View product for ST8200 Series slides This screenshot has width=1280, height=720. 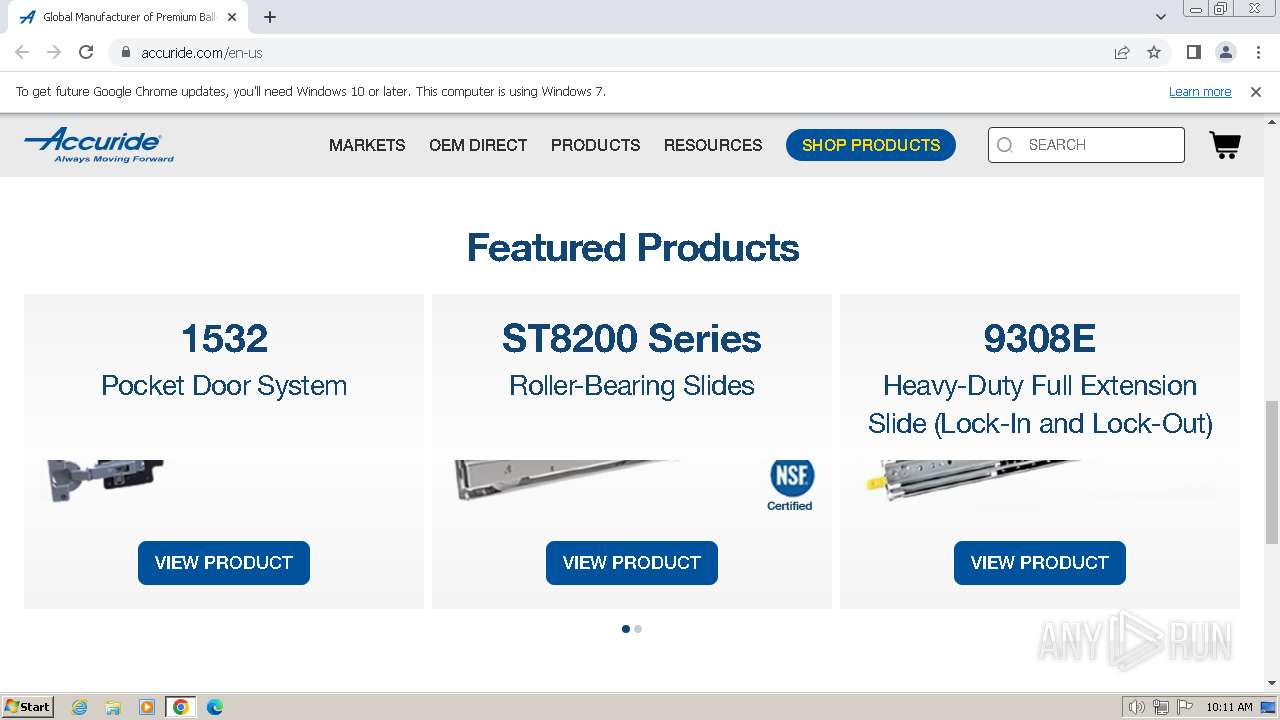pos(632,563)
